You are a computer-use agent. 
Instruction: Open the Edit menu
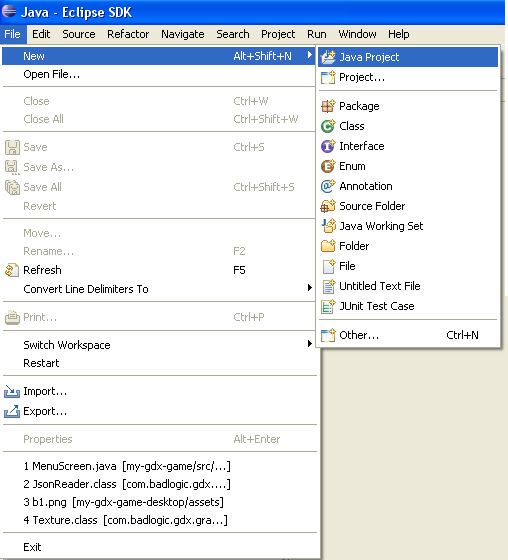pyautogui.click(x=41, y=34)
